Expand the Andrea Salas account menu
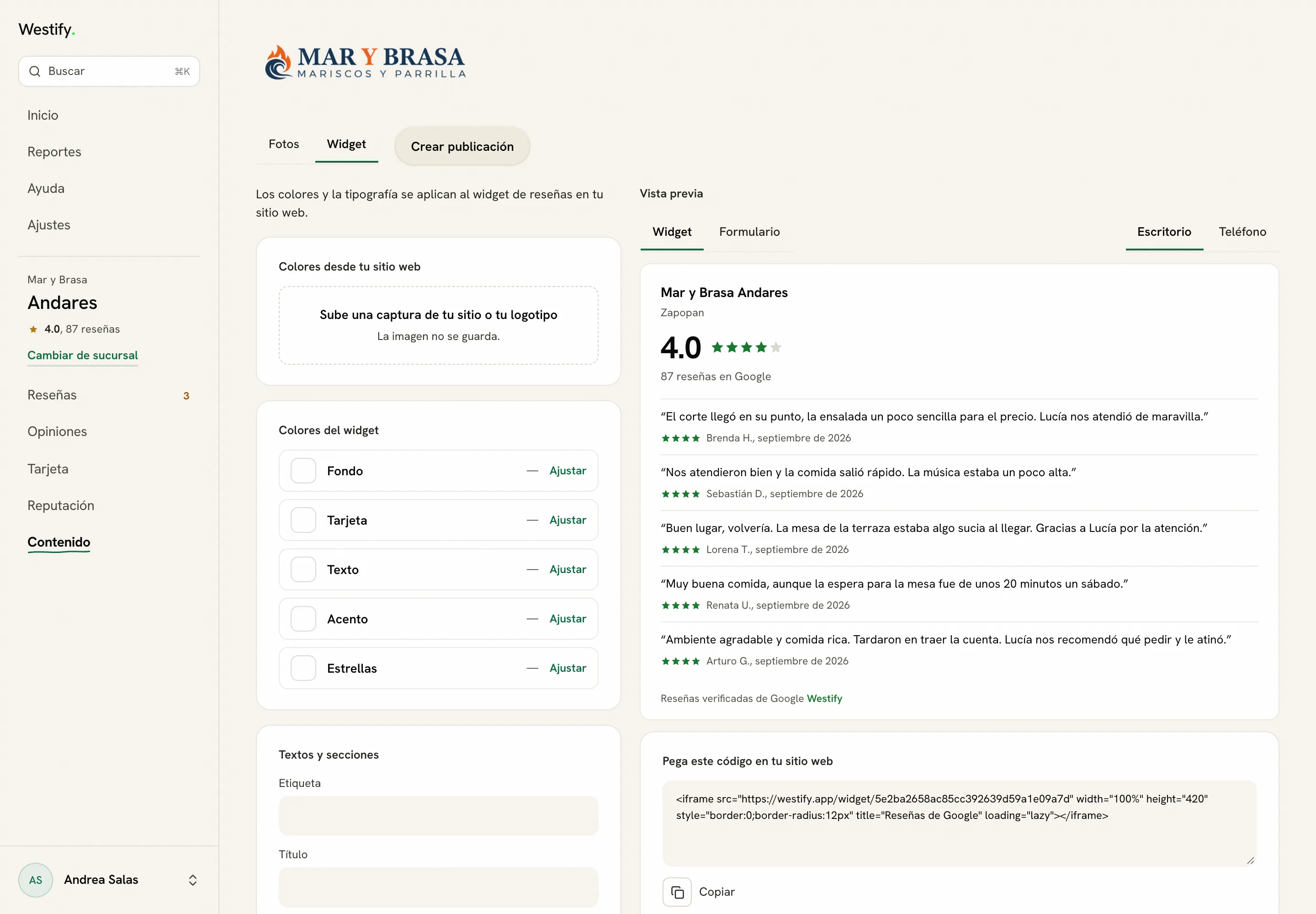 point(193,880)
